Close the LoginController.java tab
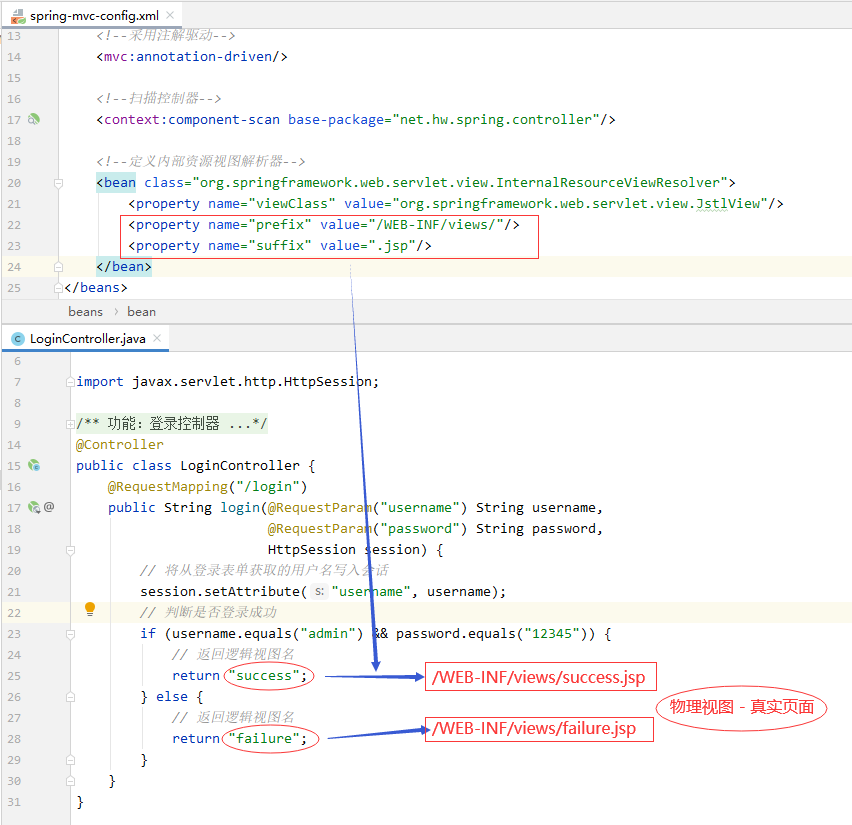 156,338
